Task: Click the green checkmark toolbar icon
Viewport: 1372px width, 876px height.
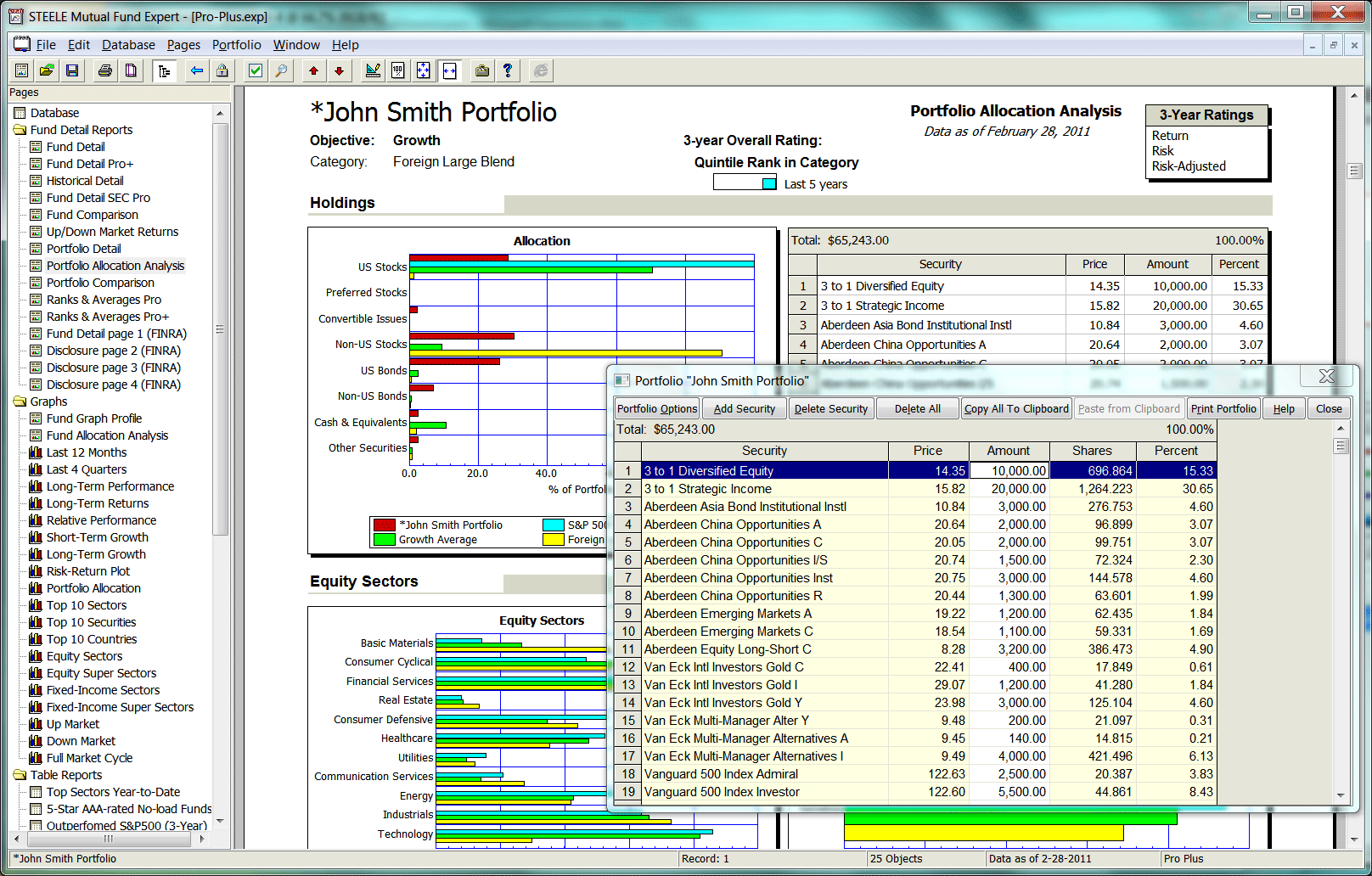Action: pos(256,71)
